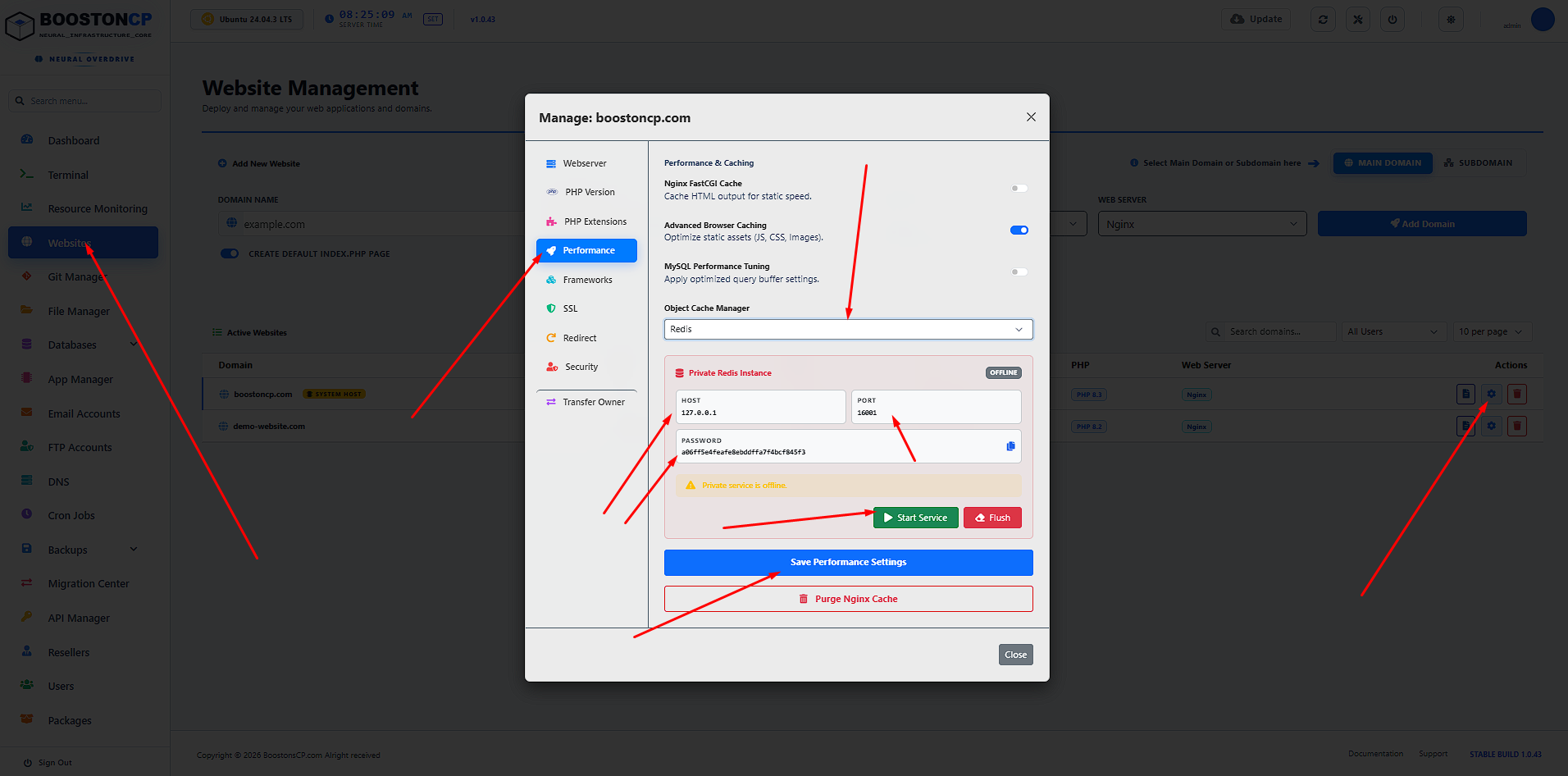Click the refresh icon in top bar
The height and width of the screenshot is (776, 1568).
tap(1323, 19)
